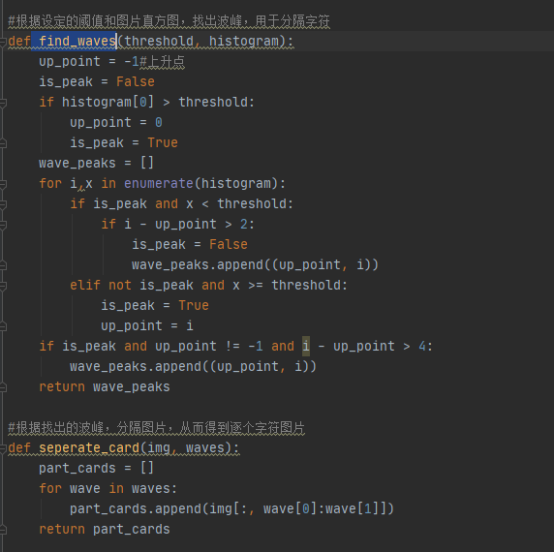Fold the 'elif not is_peak' block
Screen dimensions: 554x552
click(x=3, y=286)
